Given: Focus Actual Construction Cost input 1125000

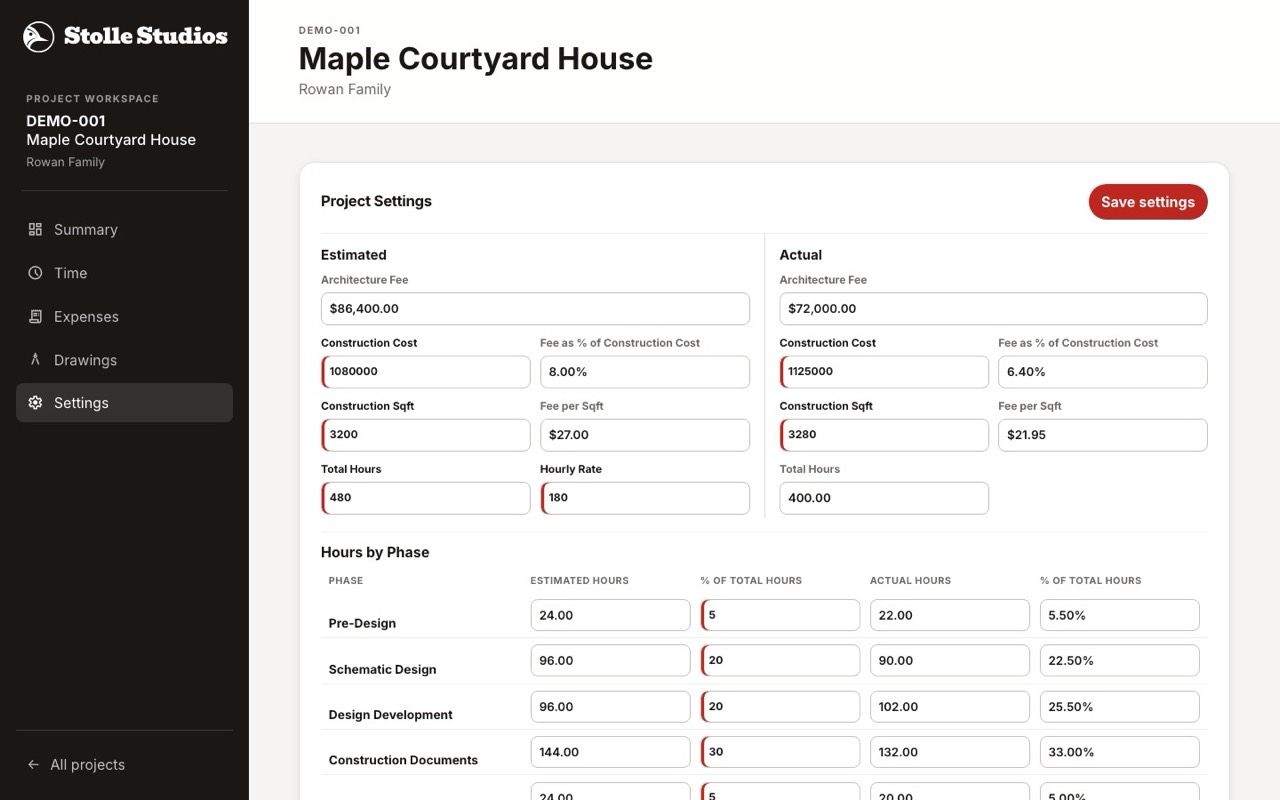Looking at the screenshot, I should [x=884, y=372].
